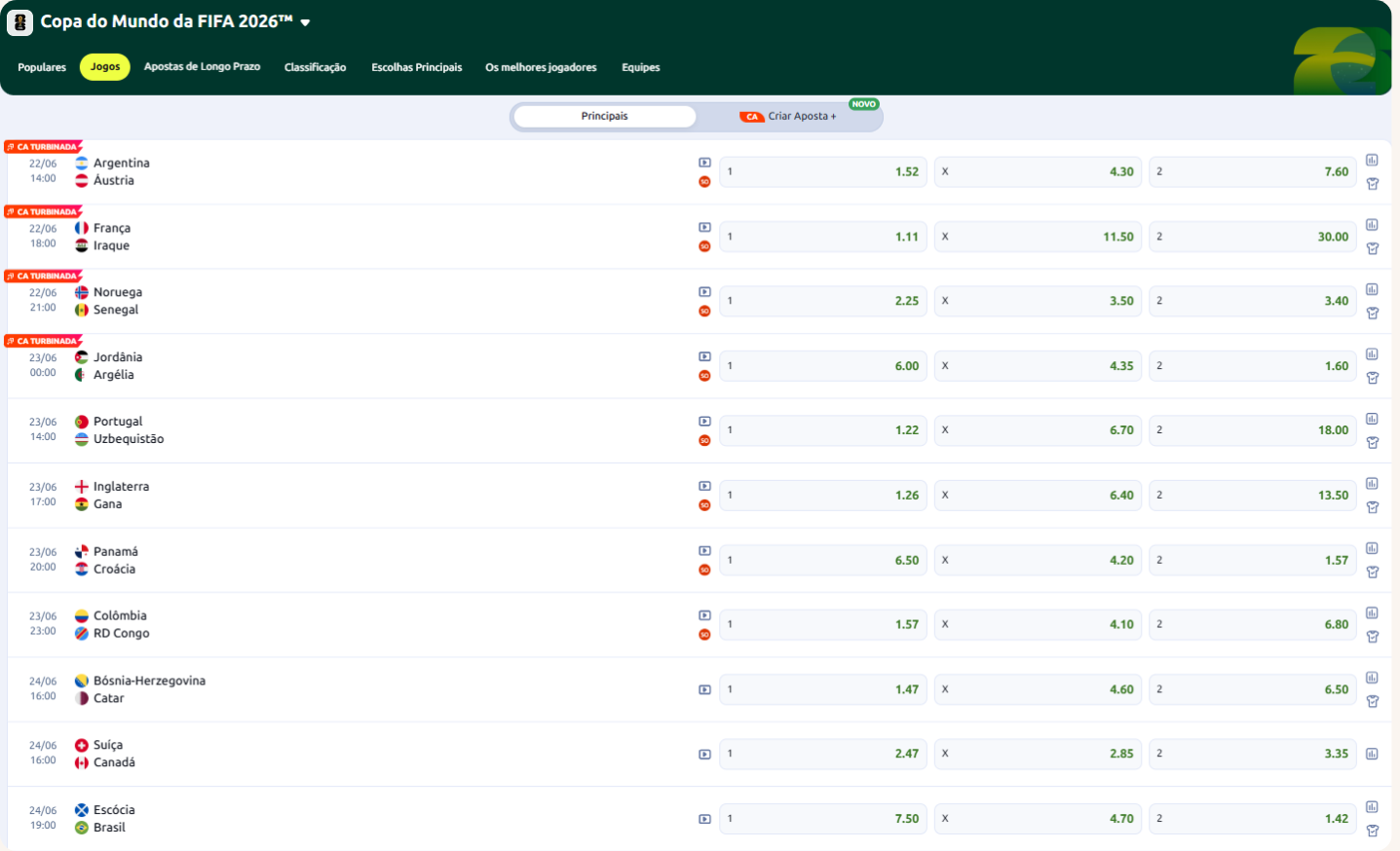
Task: Open statistics icon for Suíça vs Canadá
Action: point(1372,754)
